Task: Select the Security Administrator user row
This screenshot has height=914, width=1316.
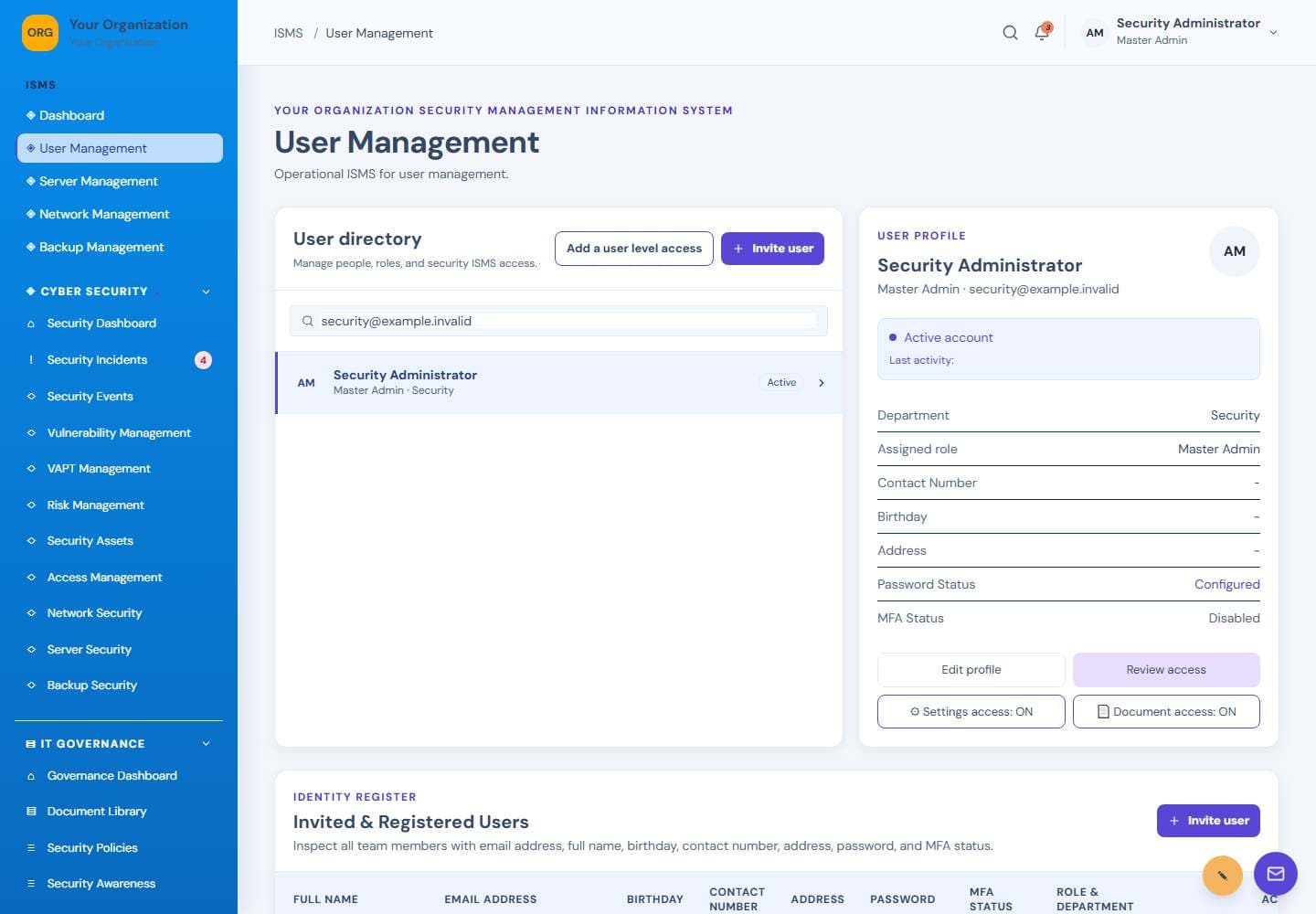Action: point(558,383)
